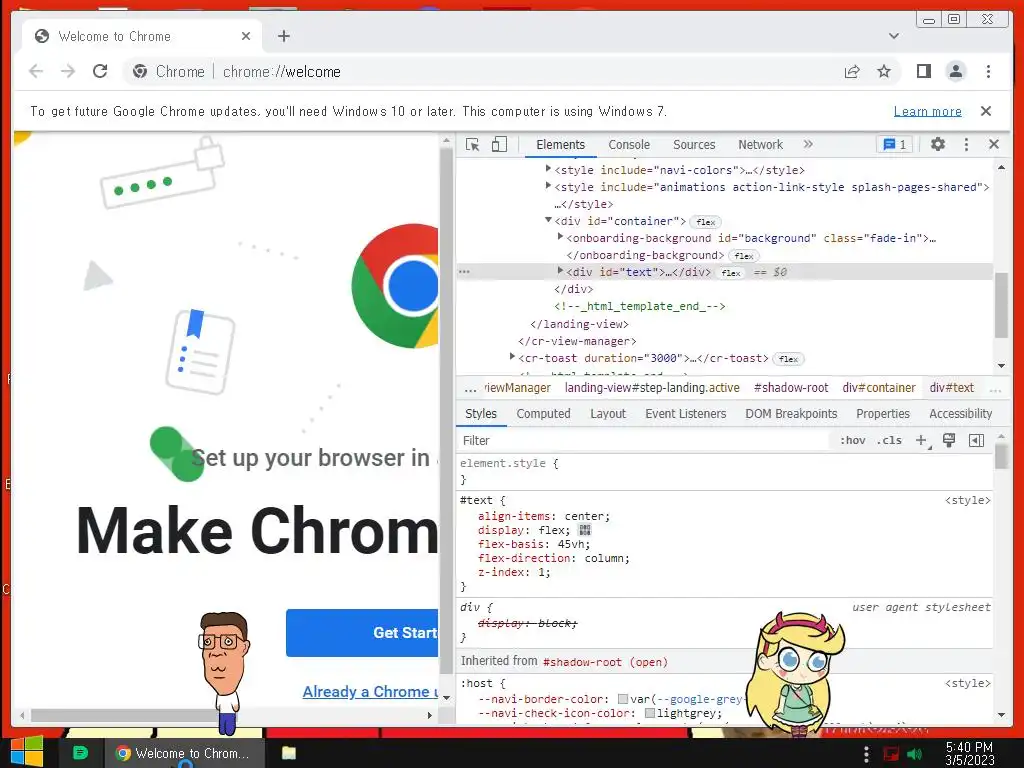Click the Styles Filter input field

(643, 440)
